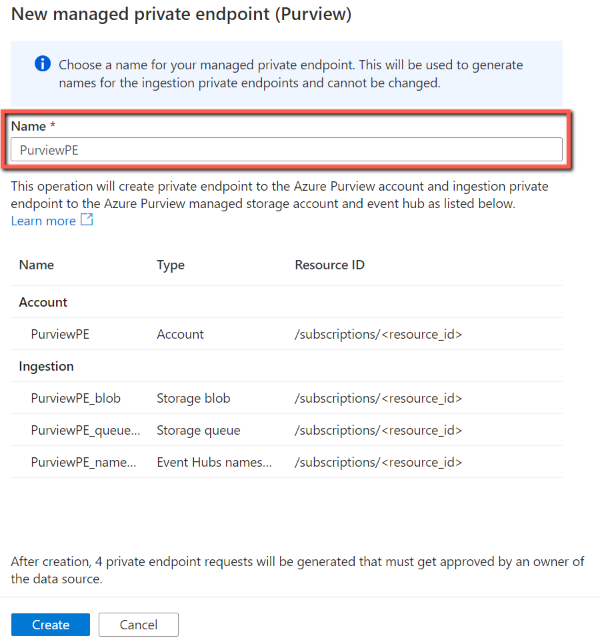Click the description starting This operation will create
Screen dimensions: 600x644
(x=280, y=195)
